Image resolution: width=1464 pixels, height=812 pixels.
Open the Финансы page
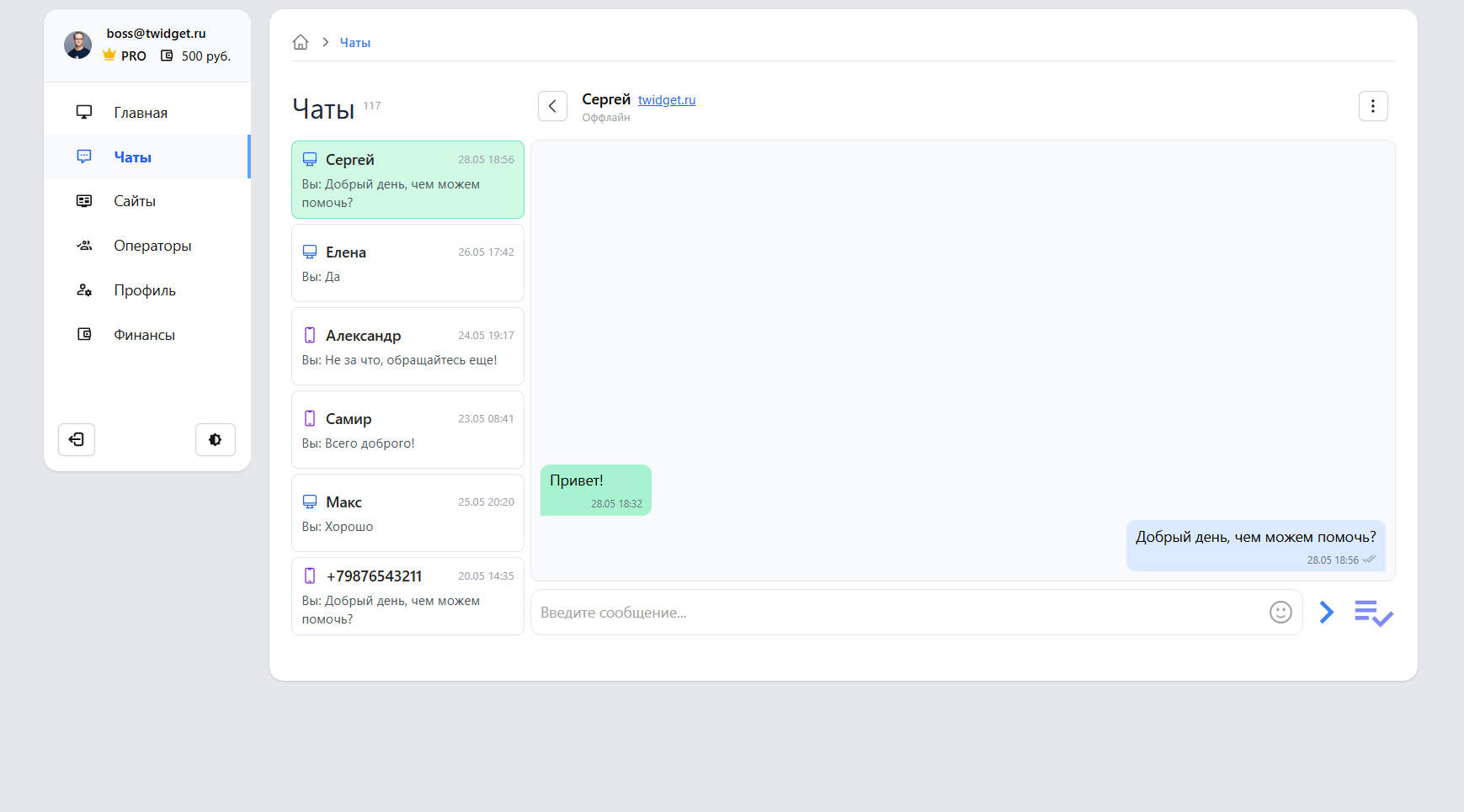click(x=144, y=335)
